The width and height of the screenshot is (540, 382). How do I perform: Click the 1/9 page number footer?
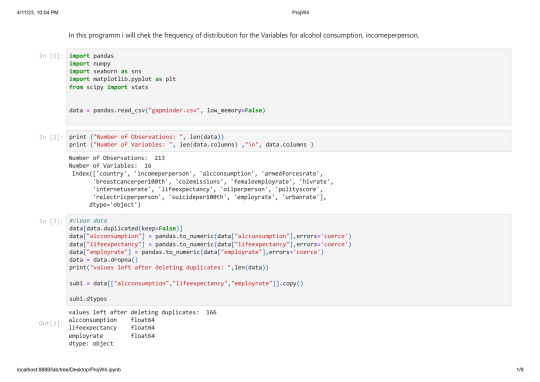coord(520,370)
